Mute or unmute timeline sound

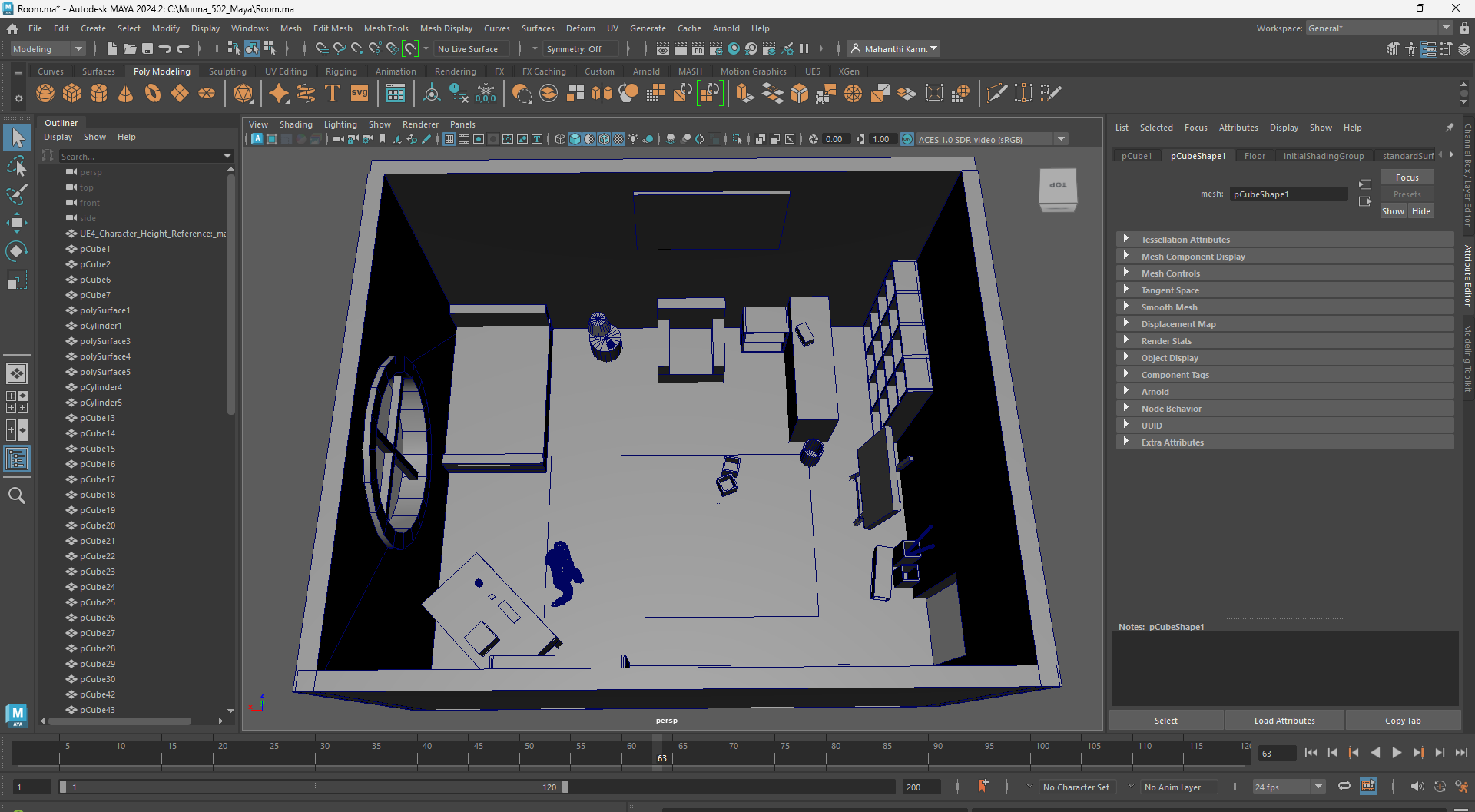tap(1417, 787)
